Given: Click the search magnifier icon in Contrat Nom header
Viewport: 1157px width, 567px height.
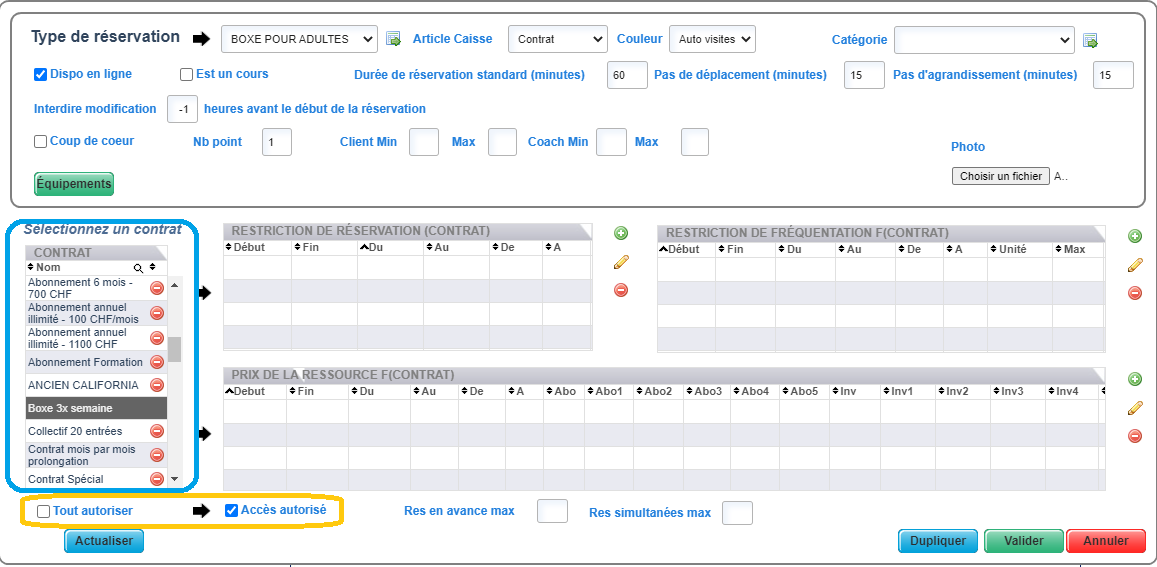Looking at the screenshot, I should click(x=139, y=268).
